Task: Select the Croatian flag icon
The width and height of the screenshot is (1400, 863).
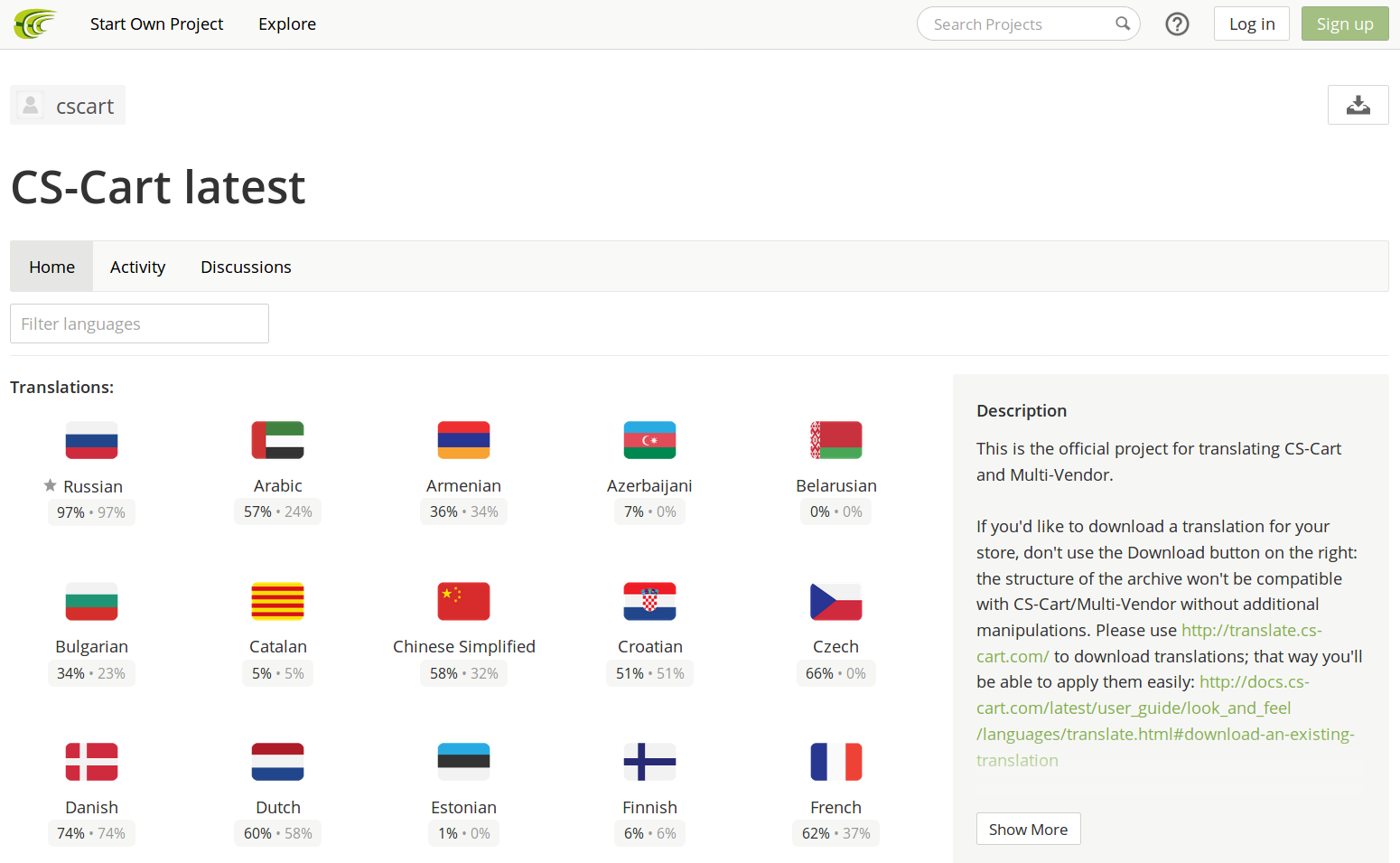Action: [649, 601]
